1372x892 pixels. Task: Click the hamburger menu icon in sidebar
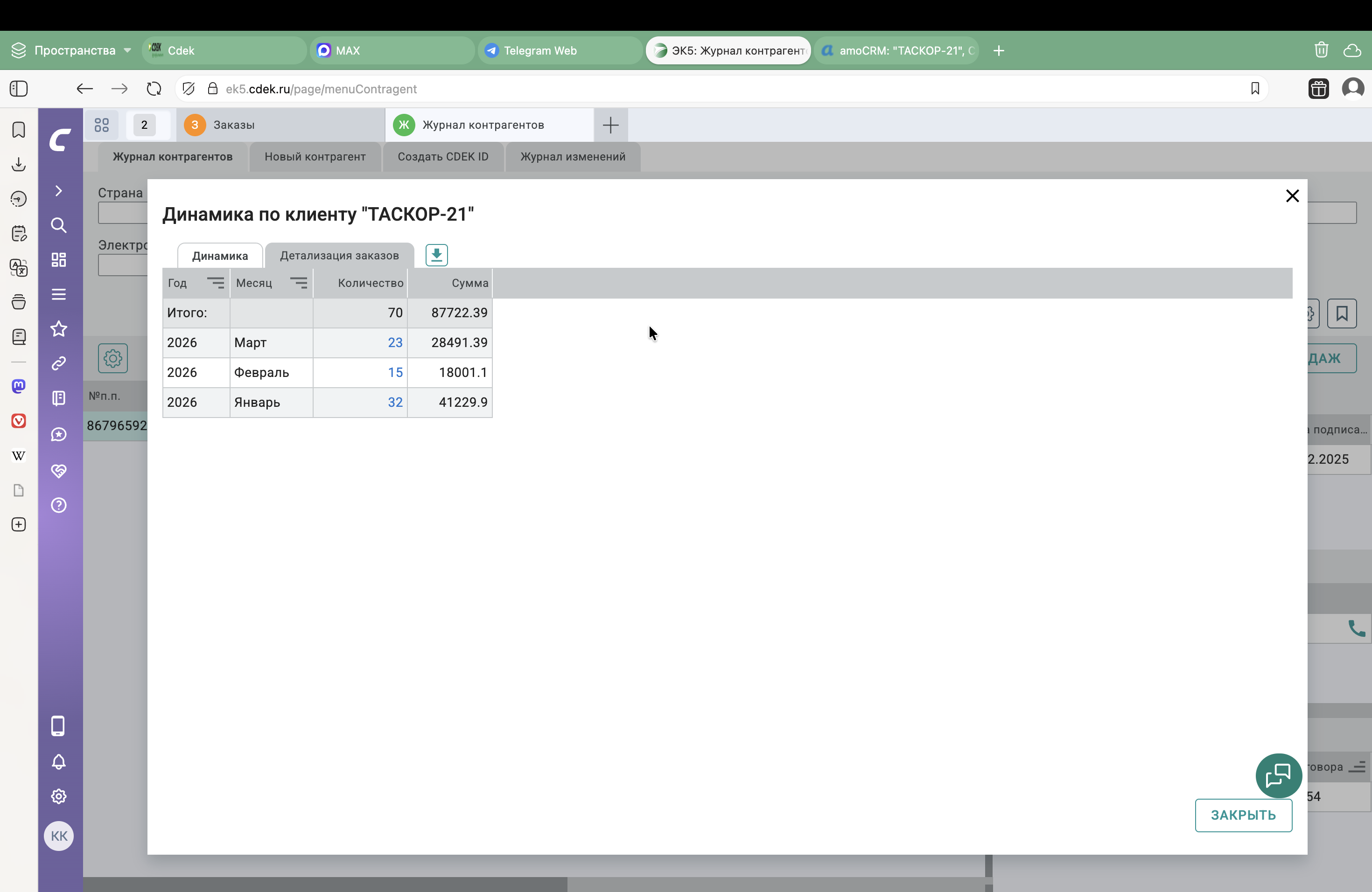59,294
